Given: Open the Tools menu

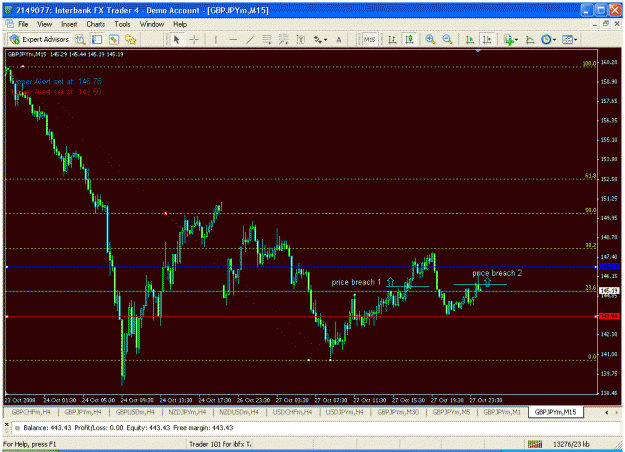Looking at the screenshot, I should pos(122,24).
